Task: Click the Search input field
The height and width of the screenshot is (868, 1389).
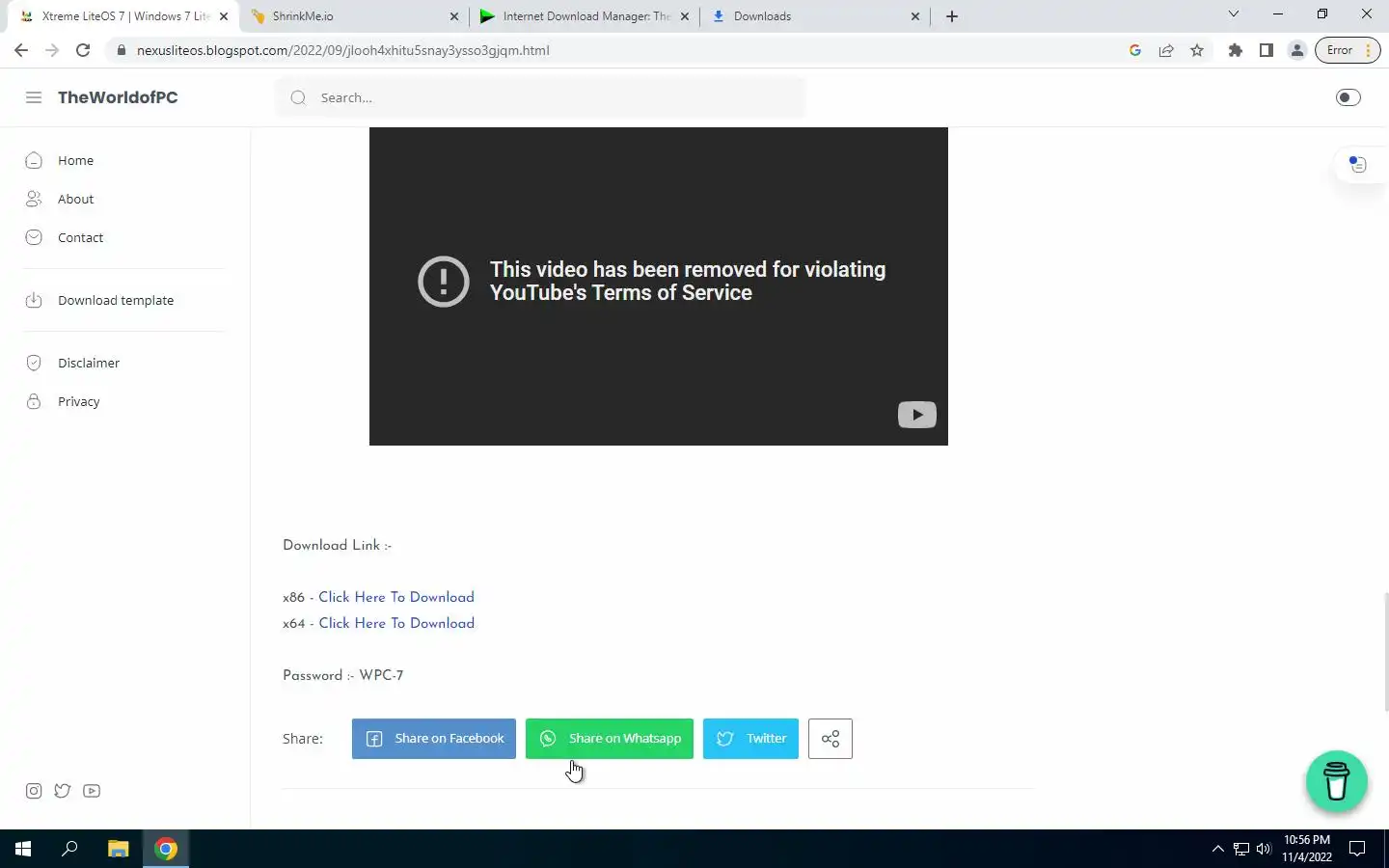Action: [x=540, y=97]
